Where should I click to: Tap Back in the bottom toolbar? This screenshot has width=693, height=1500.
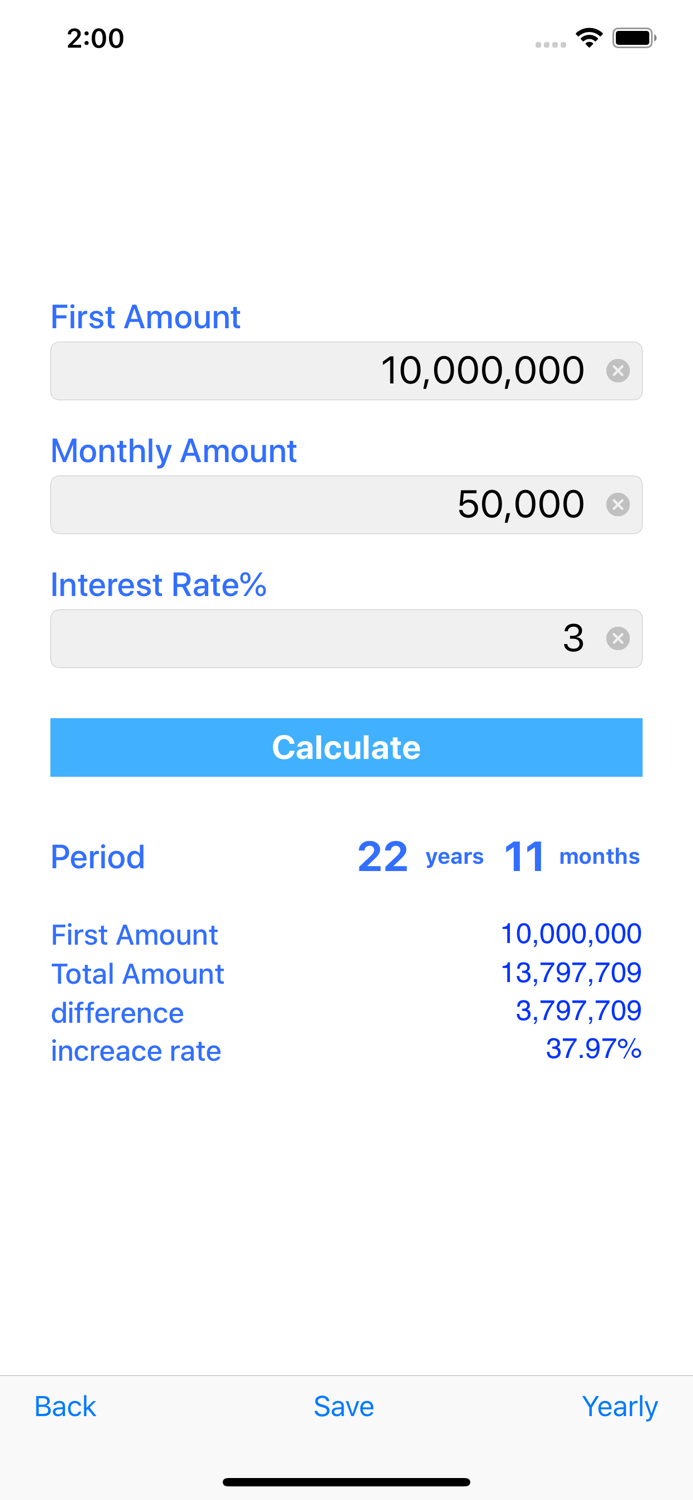(64, 1406)
